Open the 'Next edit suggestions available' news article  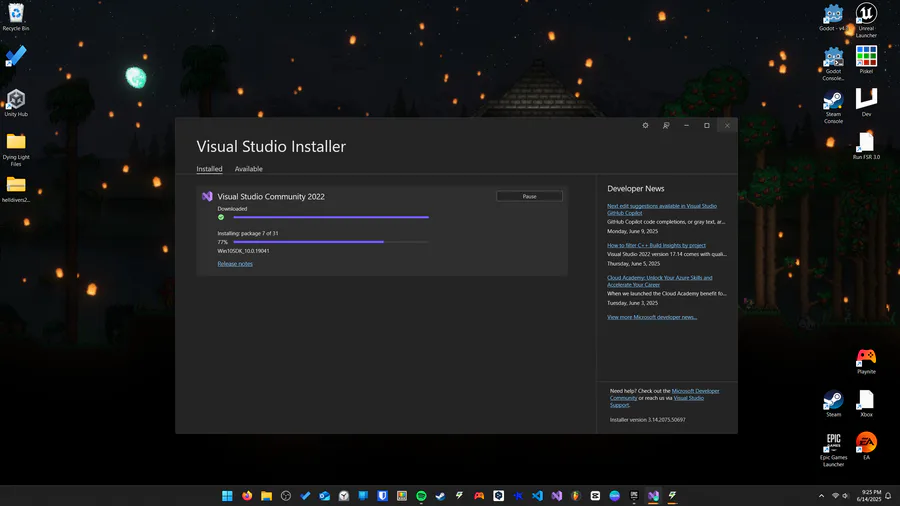[662, 209]
